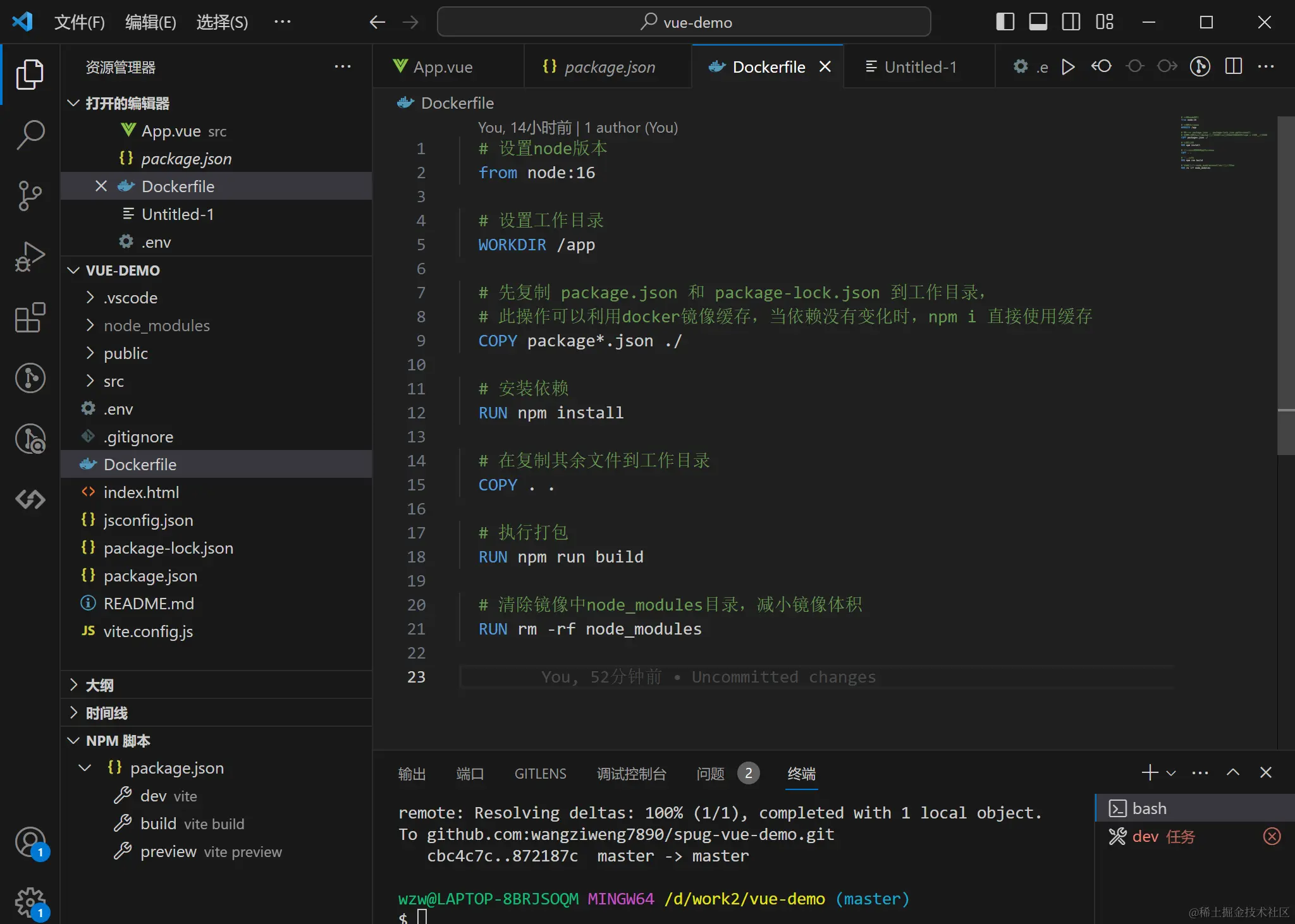Switch to the package.json editor tab
This screenshot has width=1295, height=924.
click(x=609, y=67)
